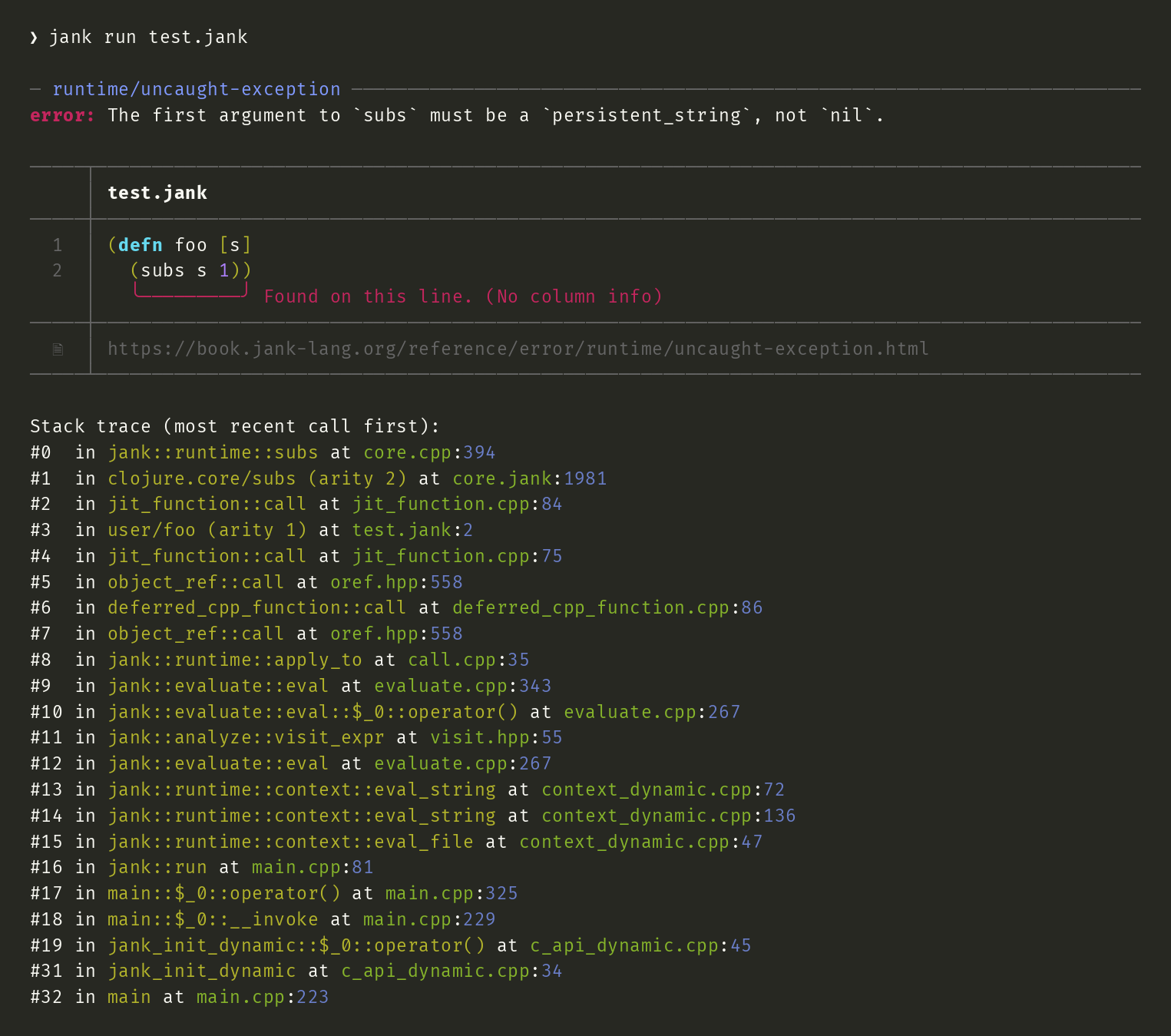Image resolution: width=1171 pixels, height=1036 pixels.
Task: Click visit.hpp:55 file reference
Action: [496, 737]
